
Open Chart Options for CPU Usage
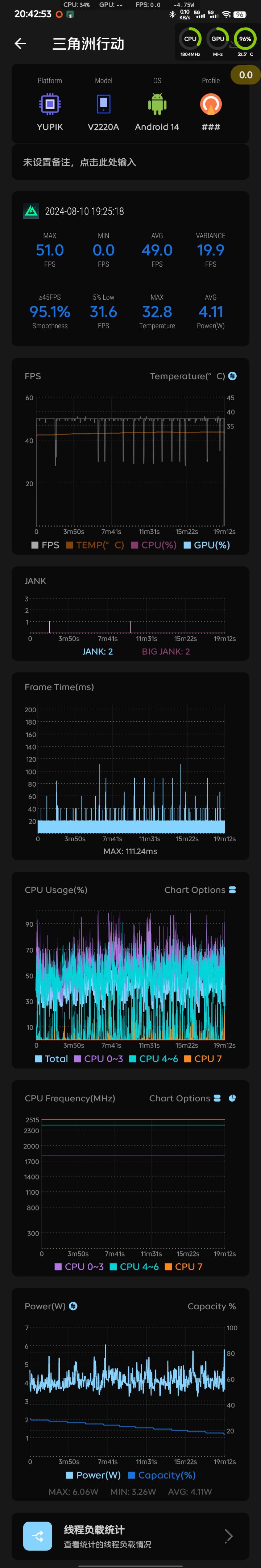(200, 889)
